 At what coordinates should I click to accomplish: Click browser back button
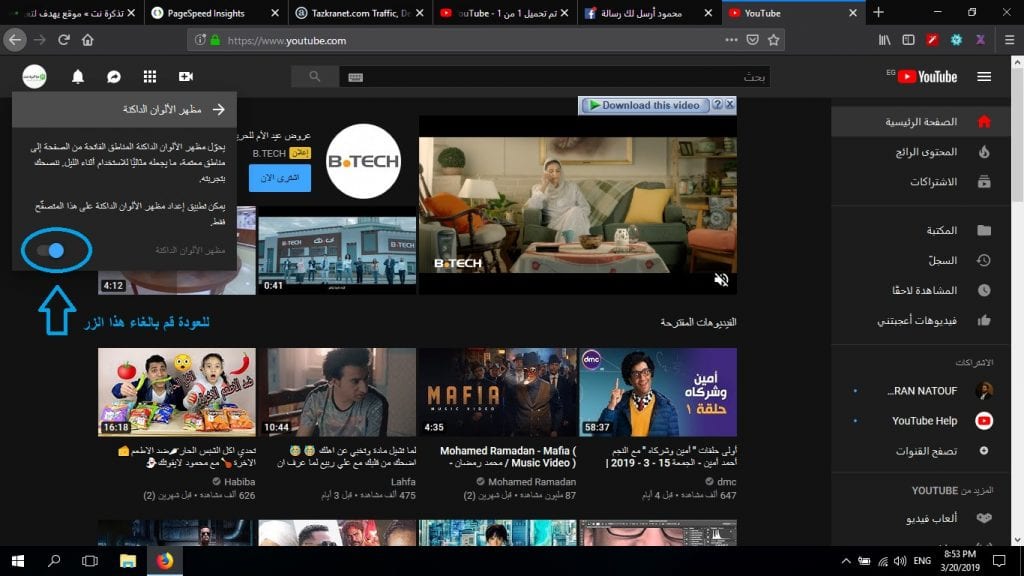pos(15,40)
